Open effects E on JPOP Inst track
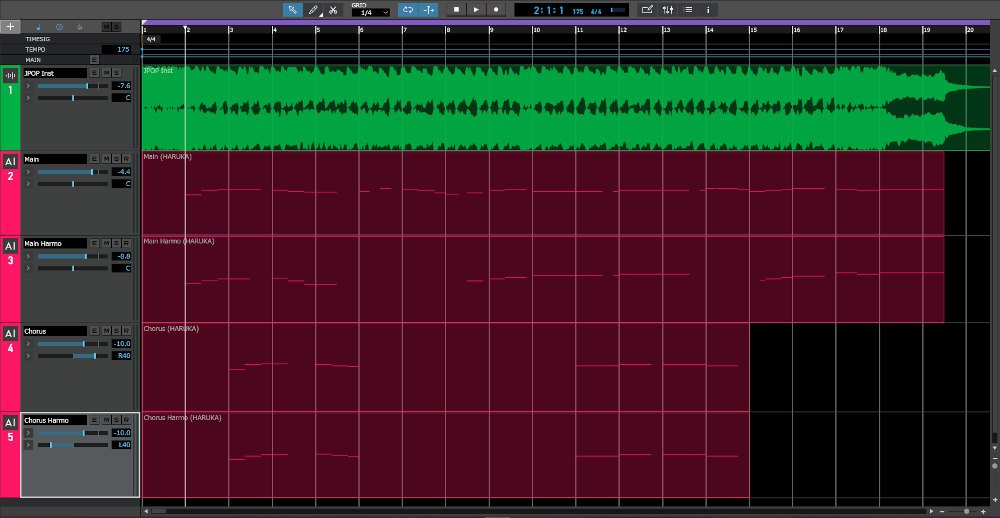1000x518 pixels. [94, 73]
